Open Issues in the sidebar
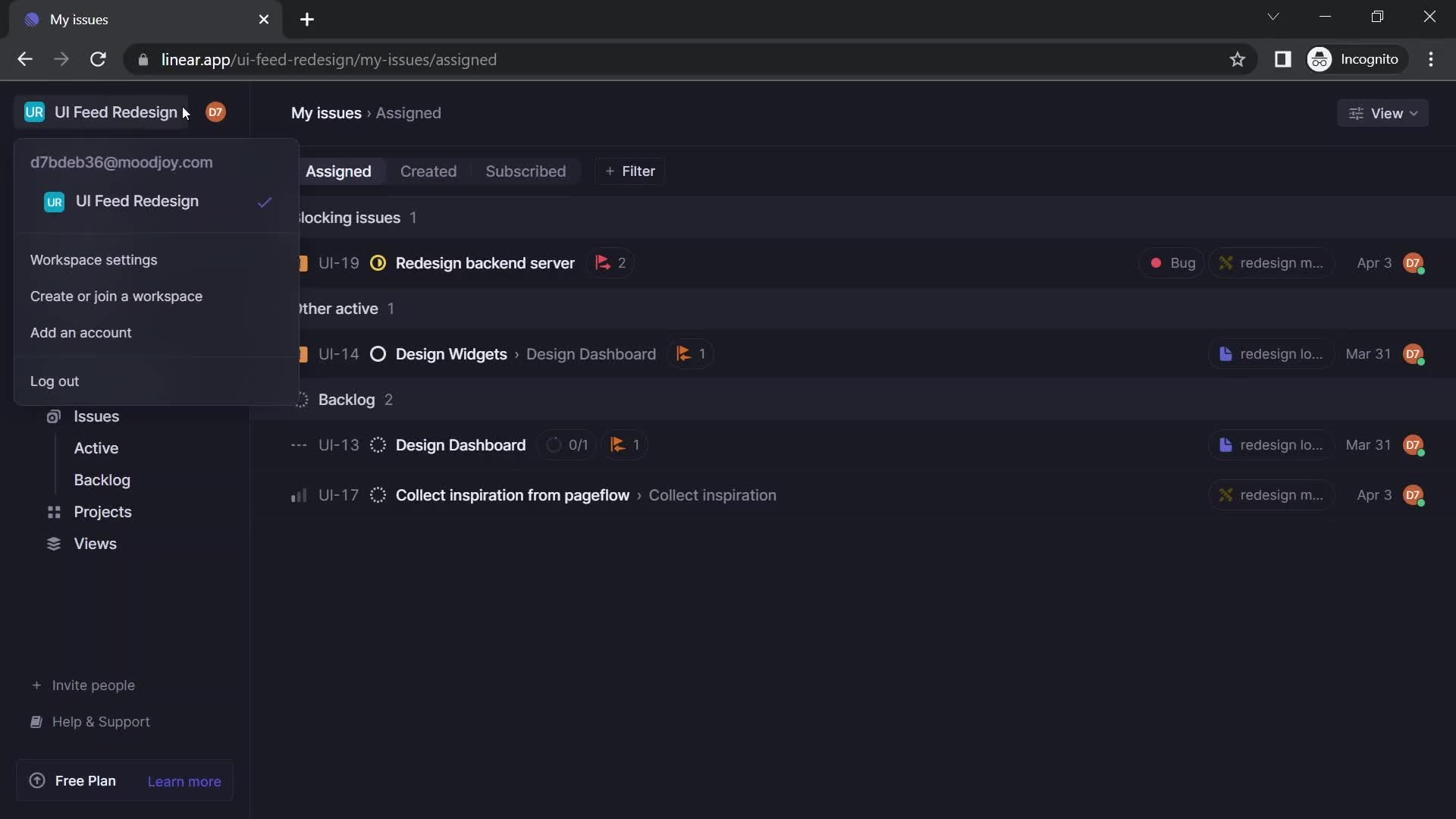 point(96,416)
